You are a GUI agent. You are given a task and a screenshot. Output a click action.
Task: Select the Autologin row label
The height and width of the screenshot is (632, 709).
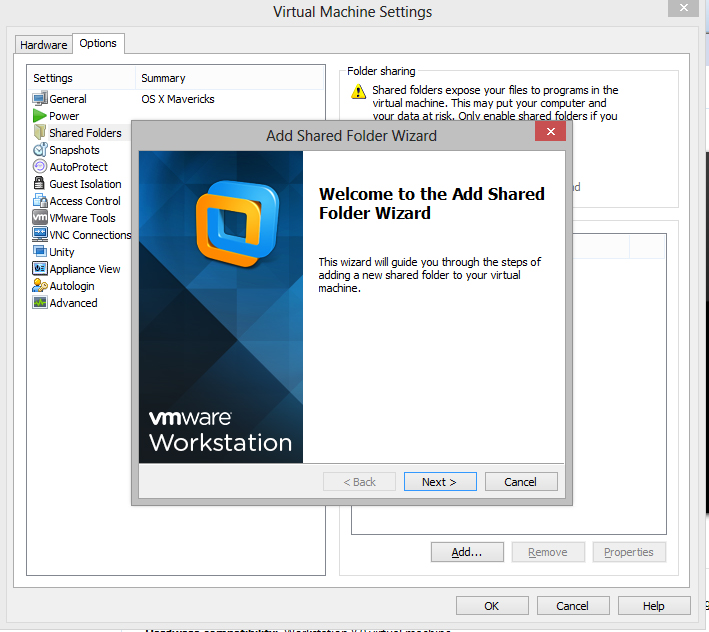(72, 286)
